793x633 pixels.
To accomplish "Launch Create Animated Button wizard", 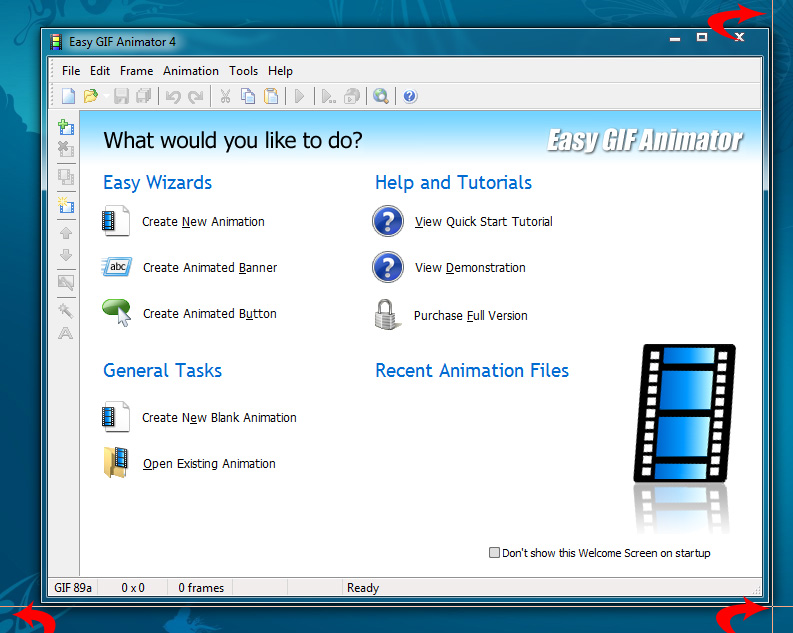I will click(210, 313).
